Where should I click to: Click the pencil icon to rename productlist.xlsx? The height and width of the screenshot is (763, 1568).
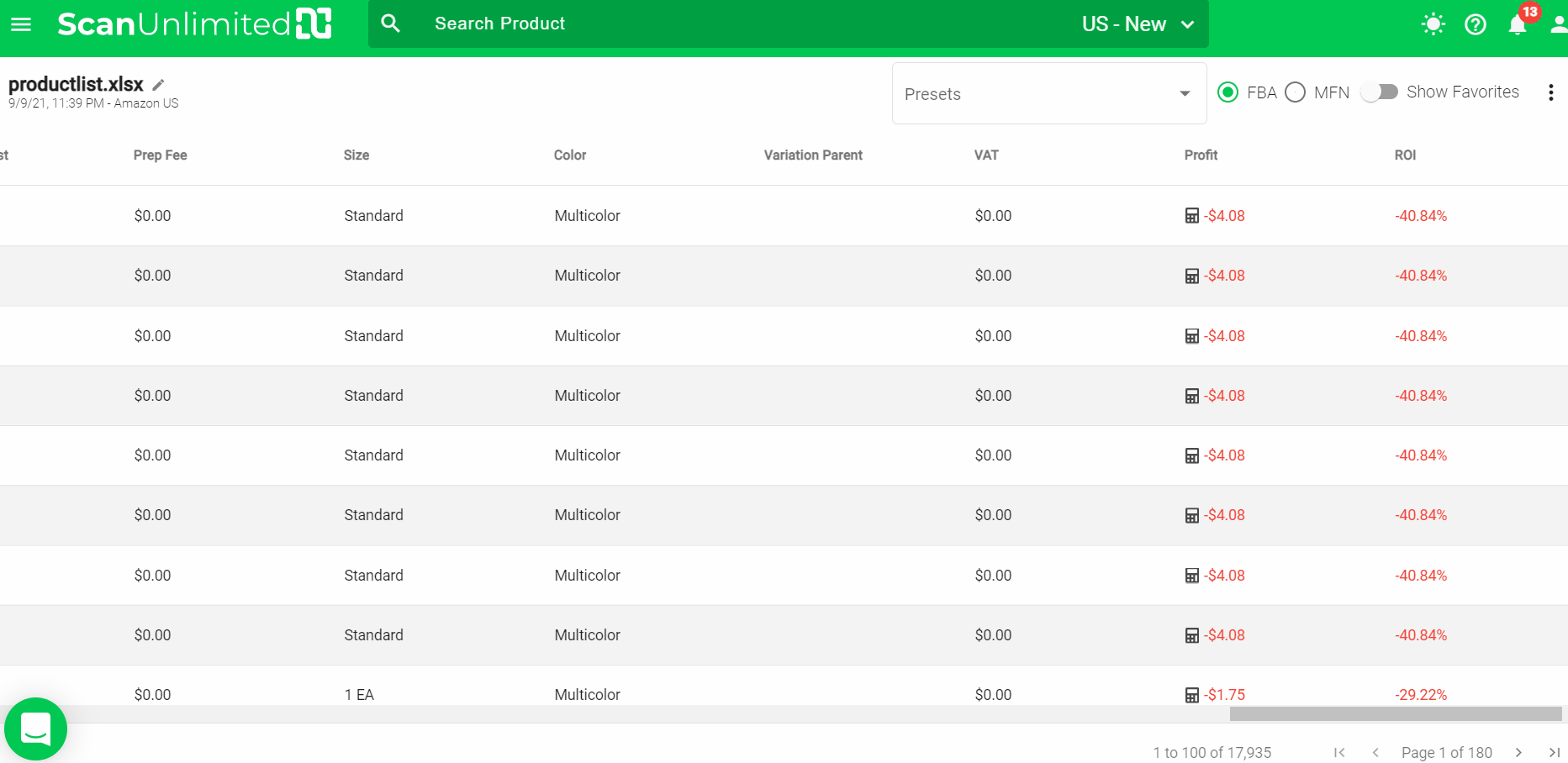pos(158,85)
